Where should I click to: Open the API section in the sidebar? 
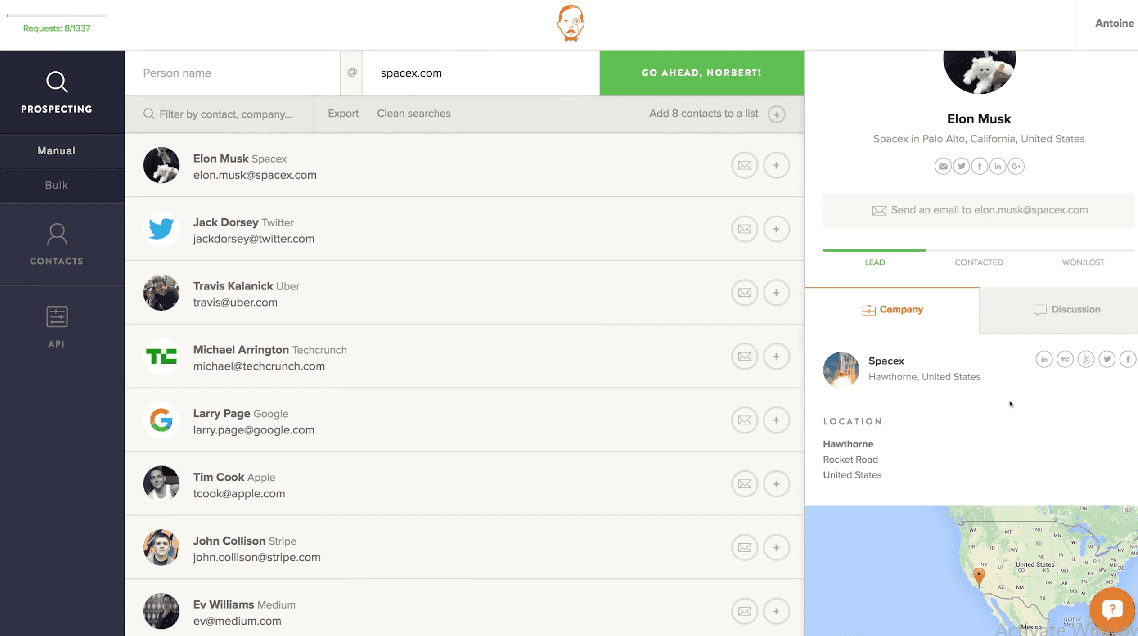click(57, 327)
